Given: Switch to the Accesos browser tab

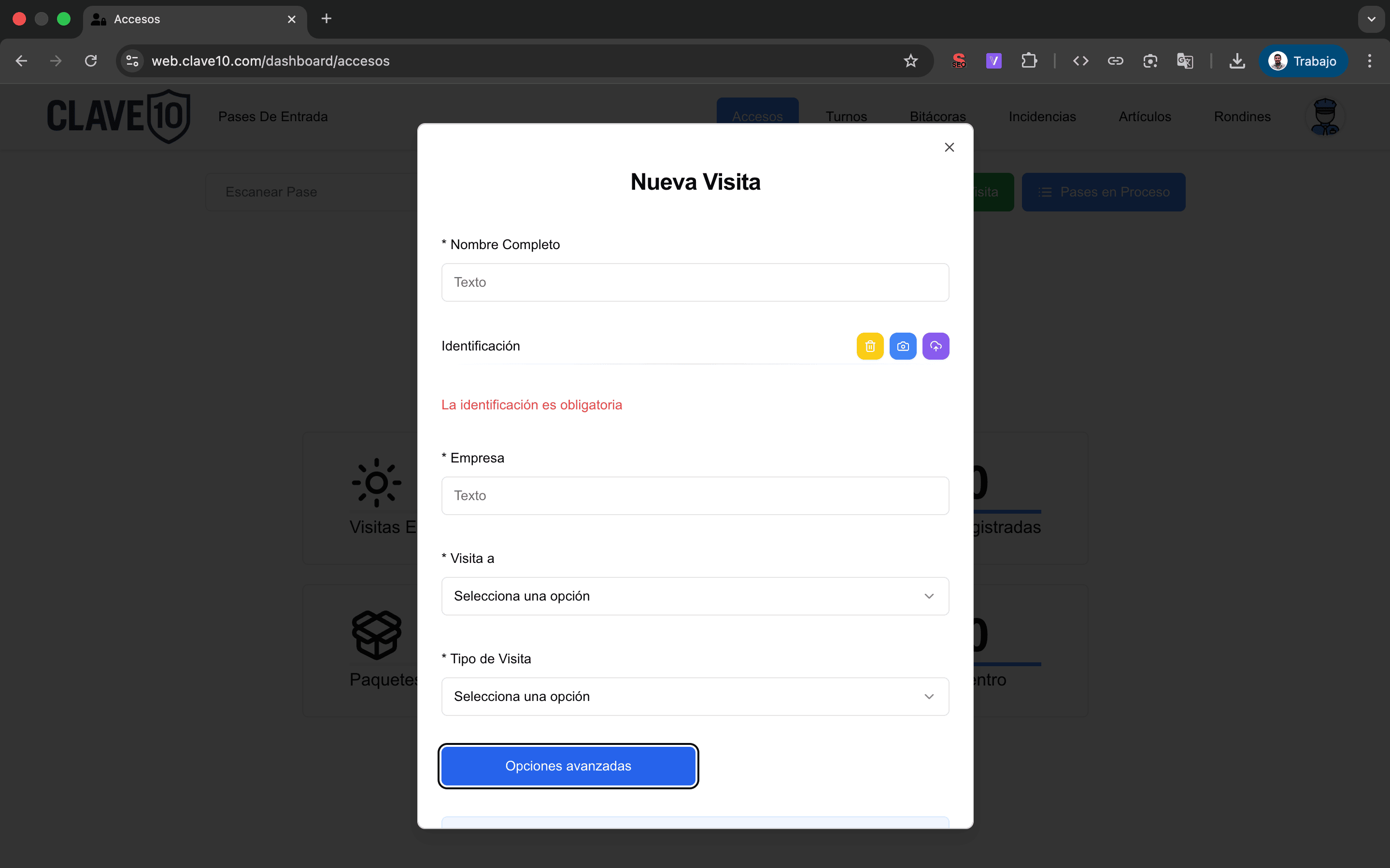Looking at the screenshot, I should tap(189, 19).
